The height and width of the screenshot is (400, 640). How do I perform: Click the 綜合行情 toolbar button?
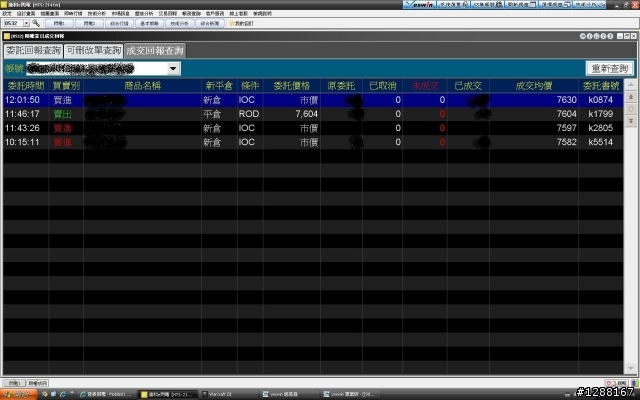tap(119, 23)
